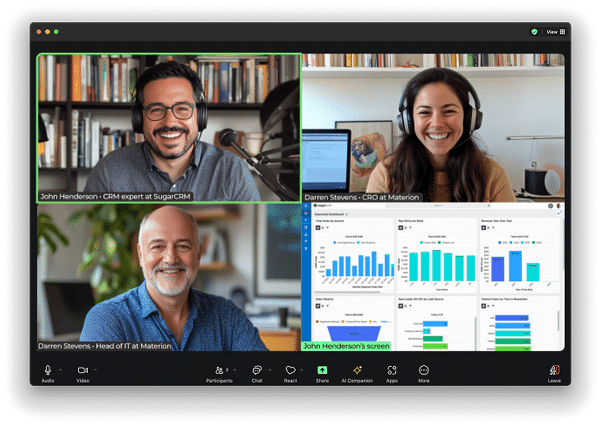
Task: Click John Henderson's shared screen
Action: pyautogui.click(x=432, y=277)
